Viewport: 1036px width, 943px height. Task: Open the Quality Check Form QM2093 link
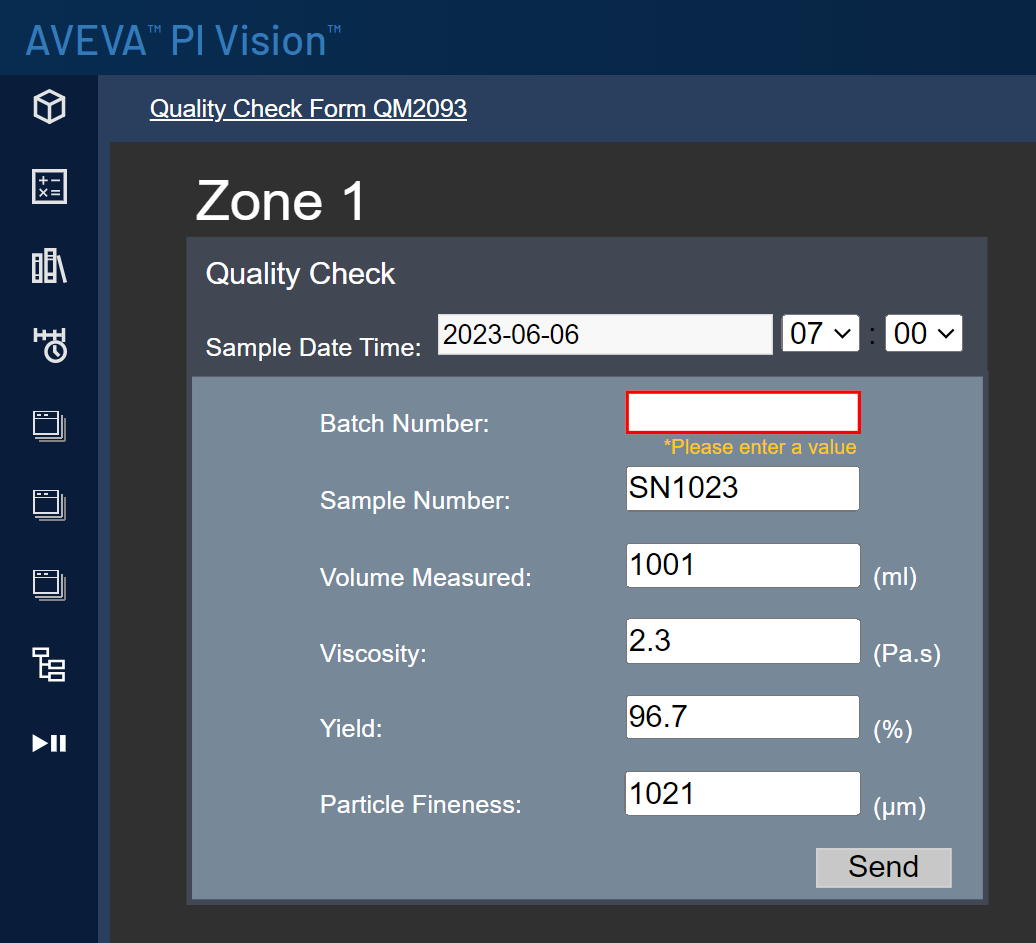[307, 108]
